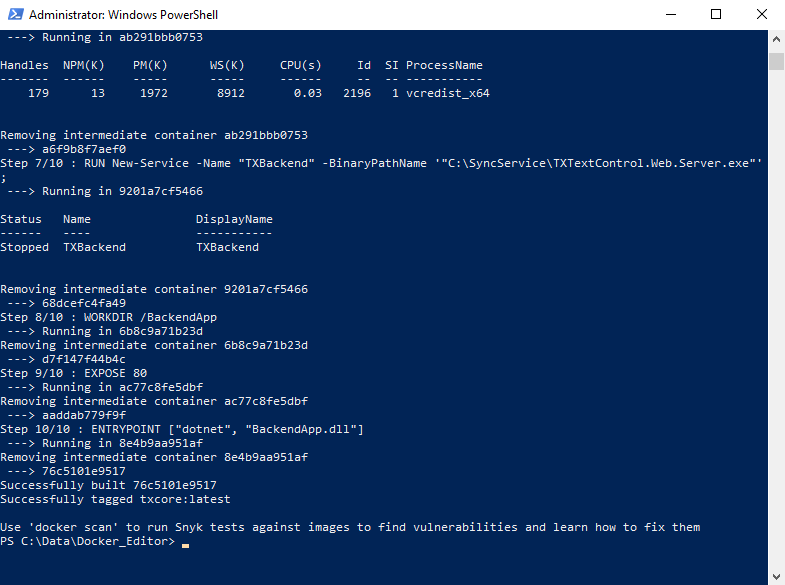
Task: Click the prompt 'PS C:\Data\Docker_Editor>'
Action: point(88,541)
